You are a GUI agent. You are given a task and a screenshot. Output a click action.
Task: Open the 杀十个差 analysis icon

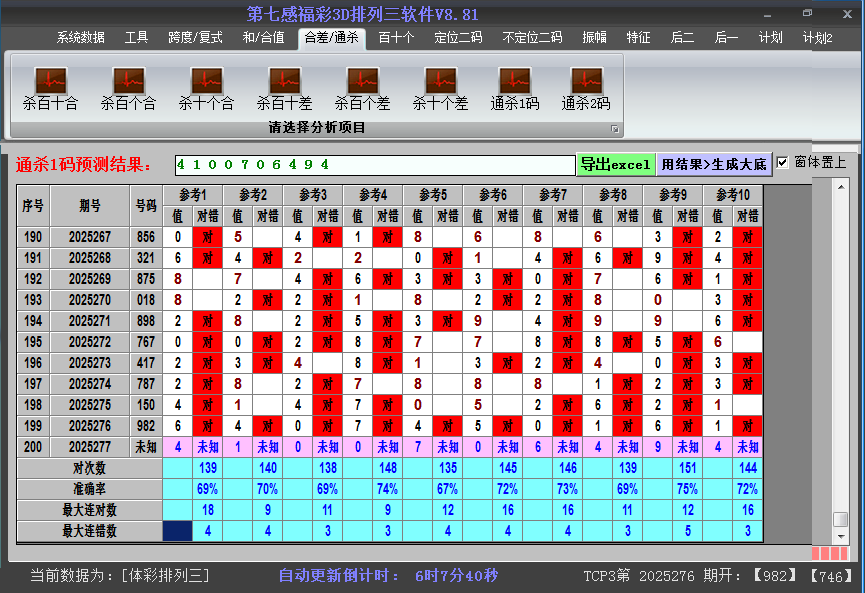click(x=440, y=79)
